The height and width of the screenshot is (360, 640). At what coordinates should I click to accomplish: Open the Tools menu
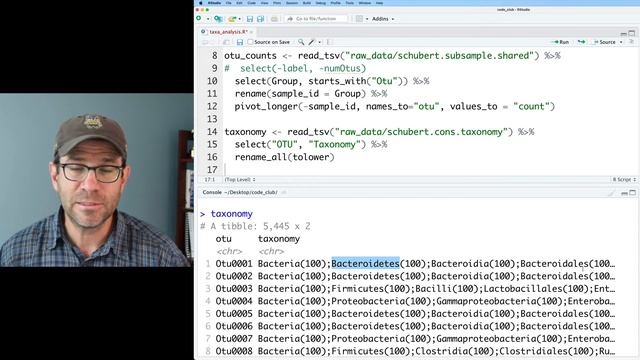click(x=350, y=3)
